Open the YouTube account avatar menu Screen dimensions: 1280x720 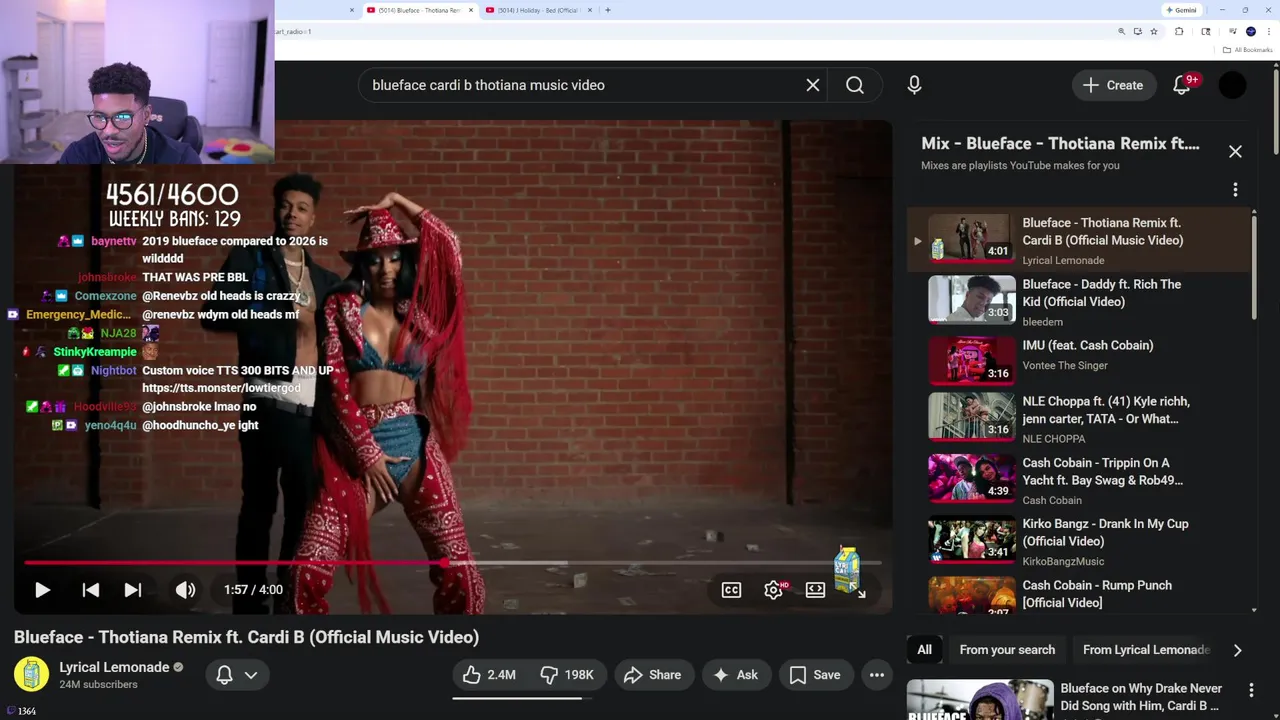coord(1233,85)
